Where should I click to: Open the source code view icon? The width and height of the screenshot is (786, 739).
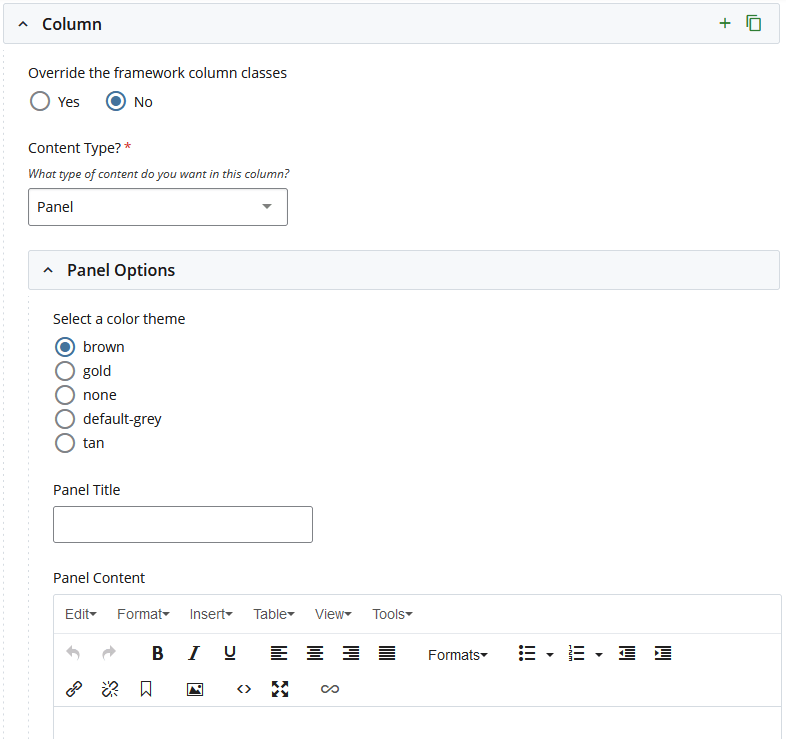[244, 689]
